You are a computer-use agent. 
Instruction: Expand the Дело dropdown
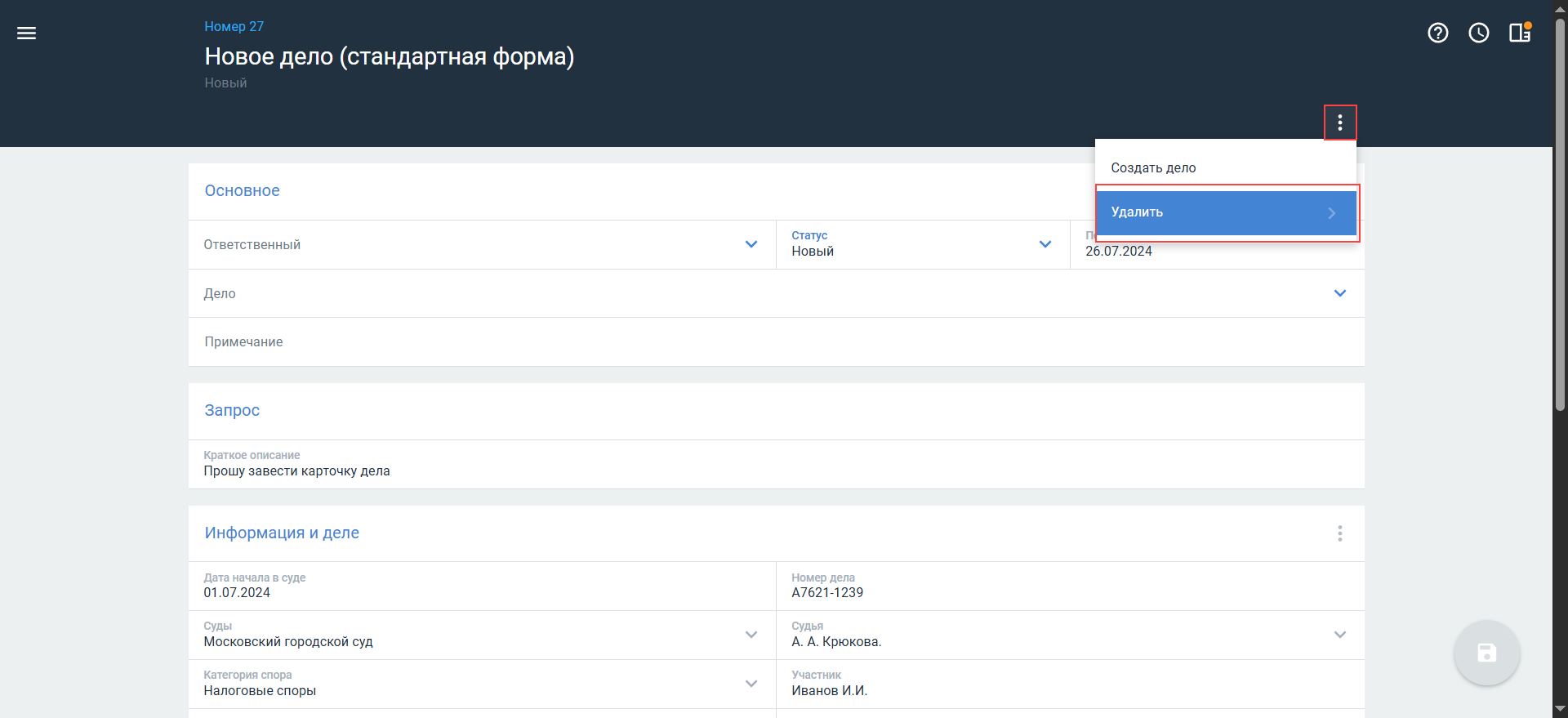point(1339,293)
